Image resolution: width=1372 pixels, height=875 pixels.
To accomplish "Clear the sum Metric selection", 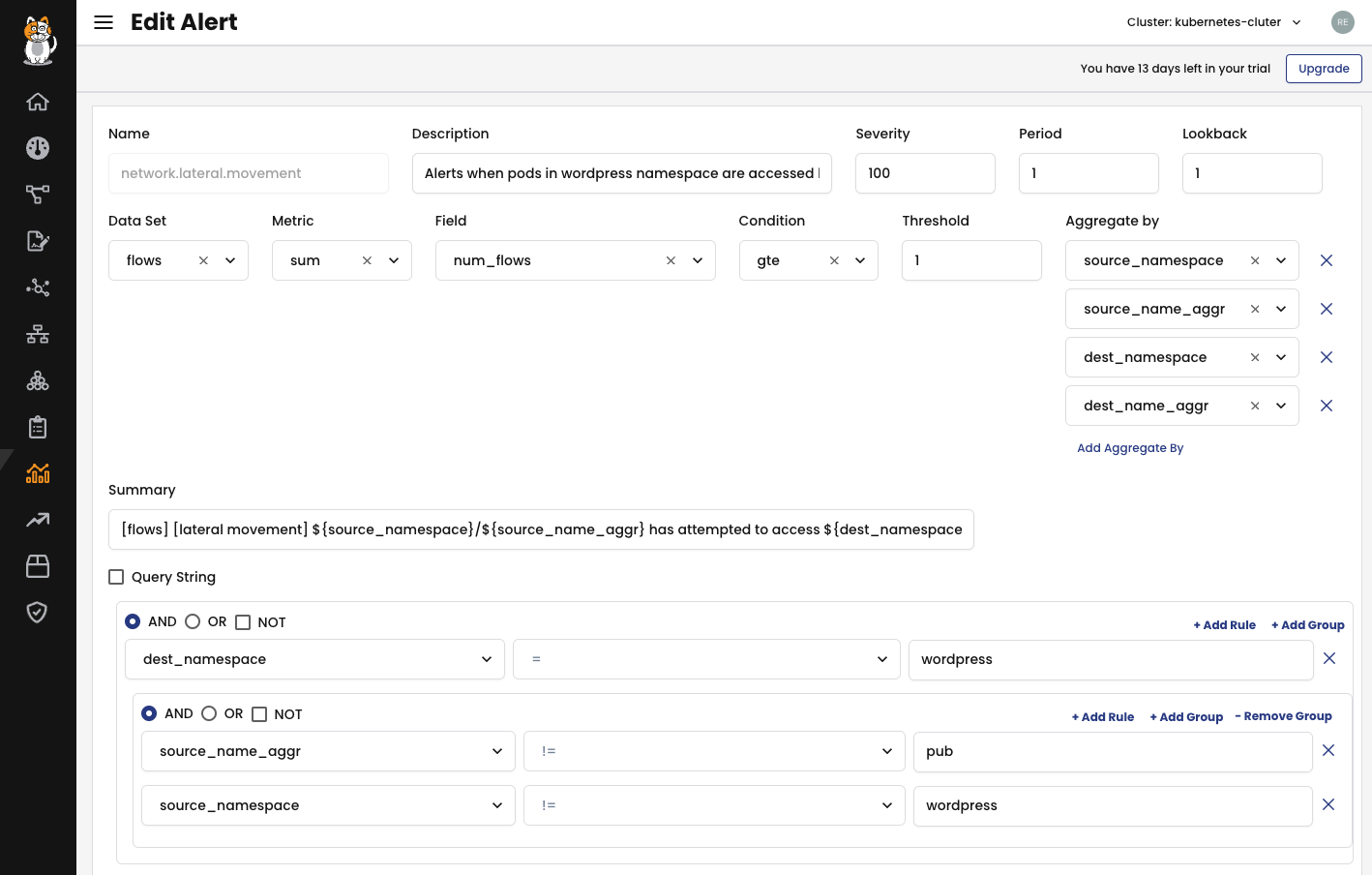I will pos(367,260).
